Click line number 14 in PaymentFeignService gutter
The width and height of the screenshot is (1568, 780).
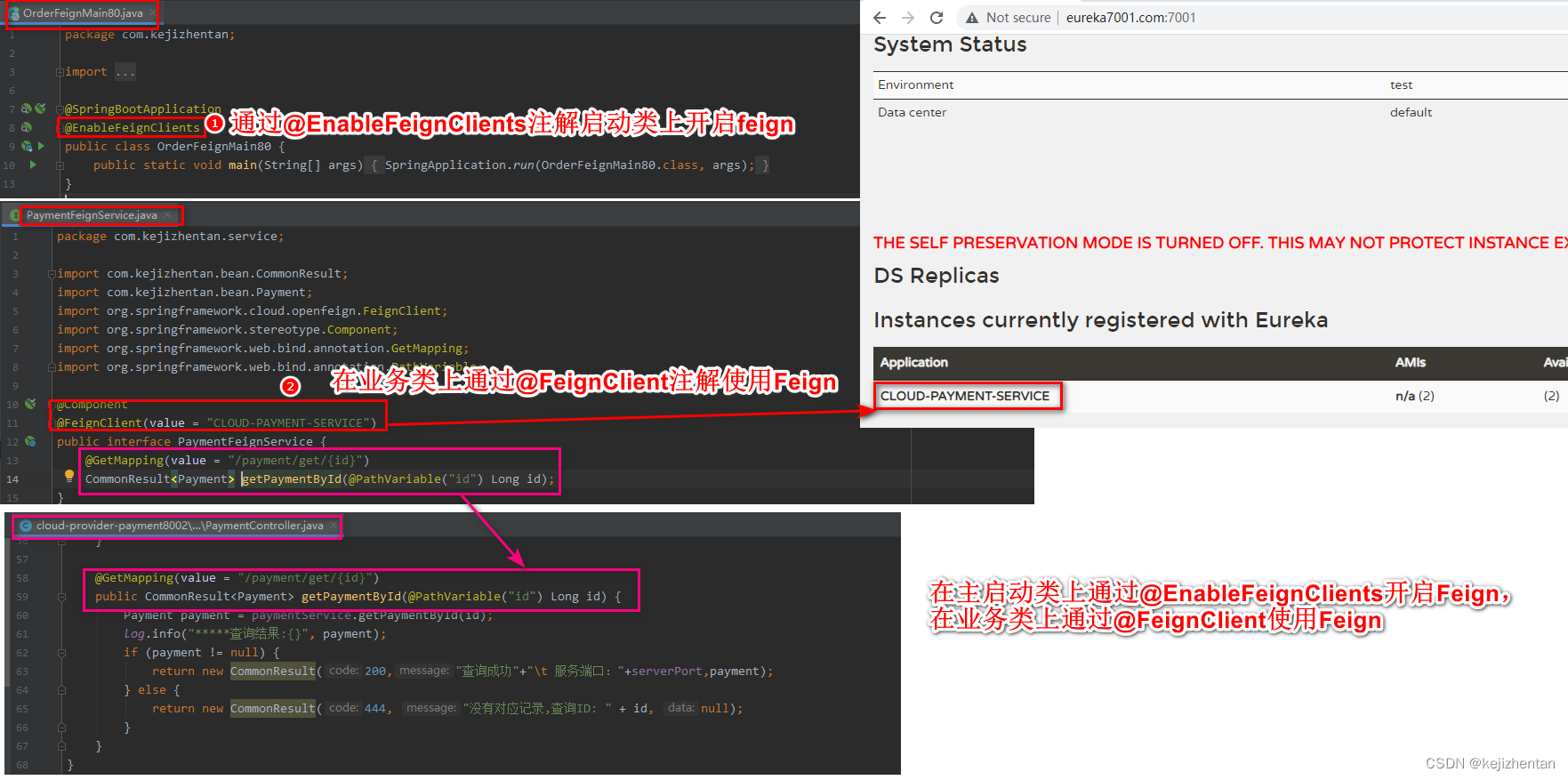click(12, 479)
